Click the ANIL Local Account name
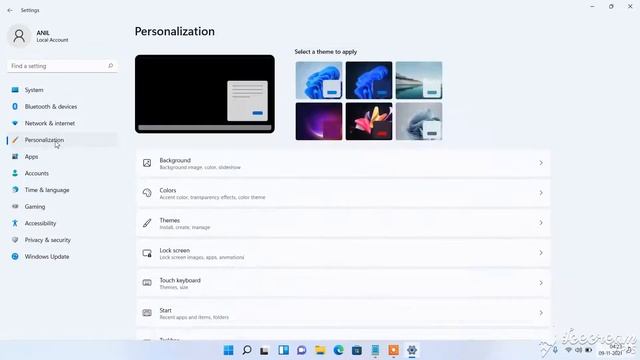Screen dimensions: 640x360 click(52, 36)
